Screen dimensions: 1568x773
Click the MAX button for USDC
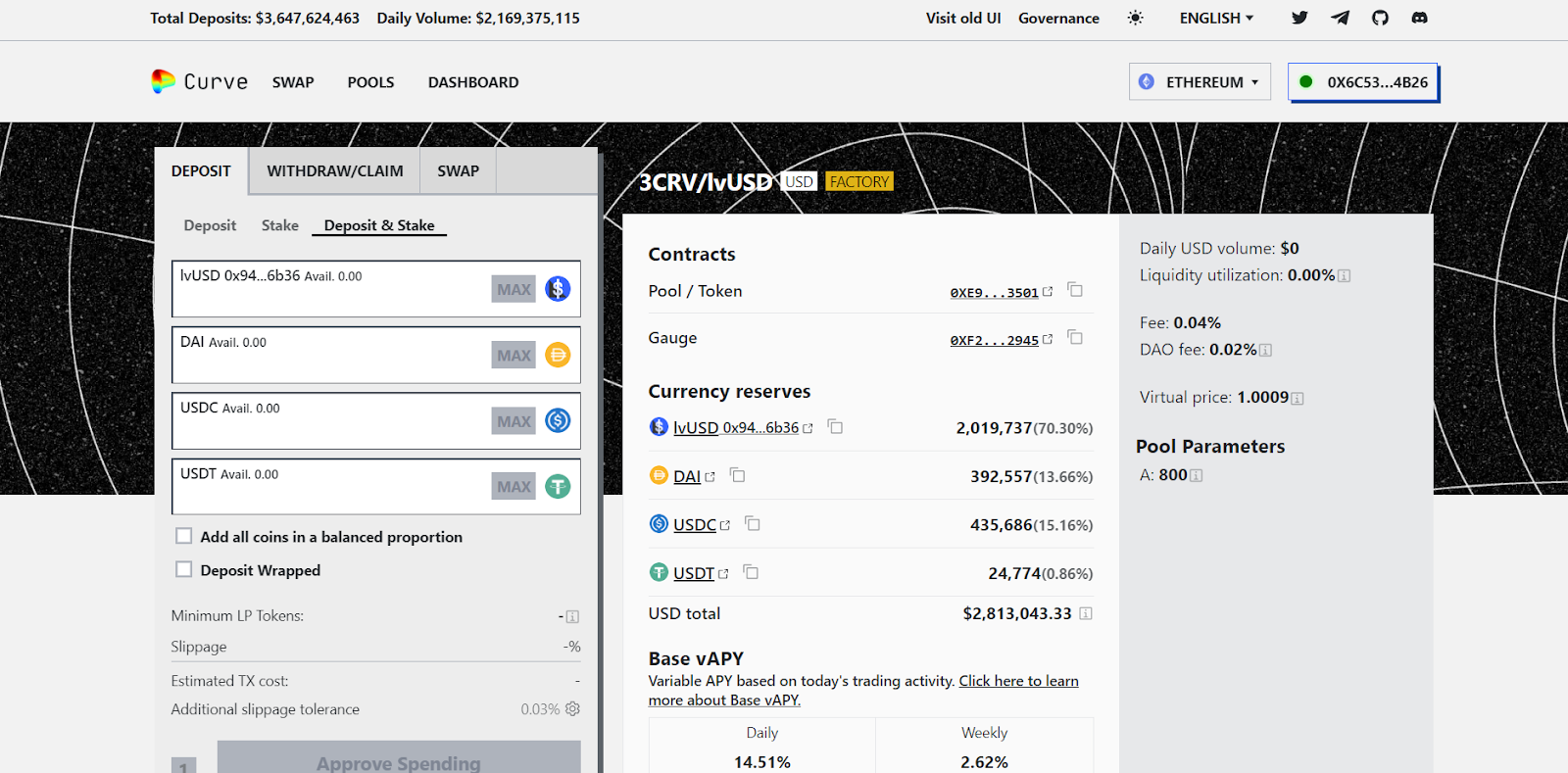tap(514, 420)
